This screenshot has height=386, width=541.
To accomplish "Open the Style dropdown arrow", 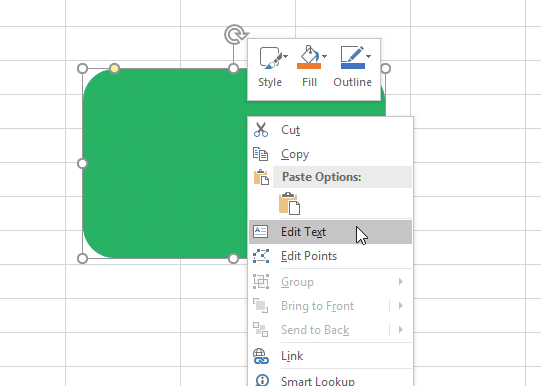I will click(x=286, y=56).
